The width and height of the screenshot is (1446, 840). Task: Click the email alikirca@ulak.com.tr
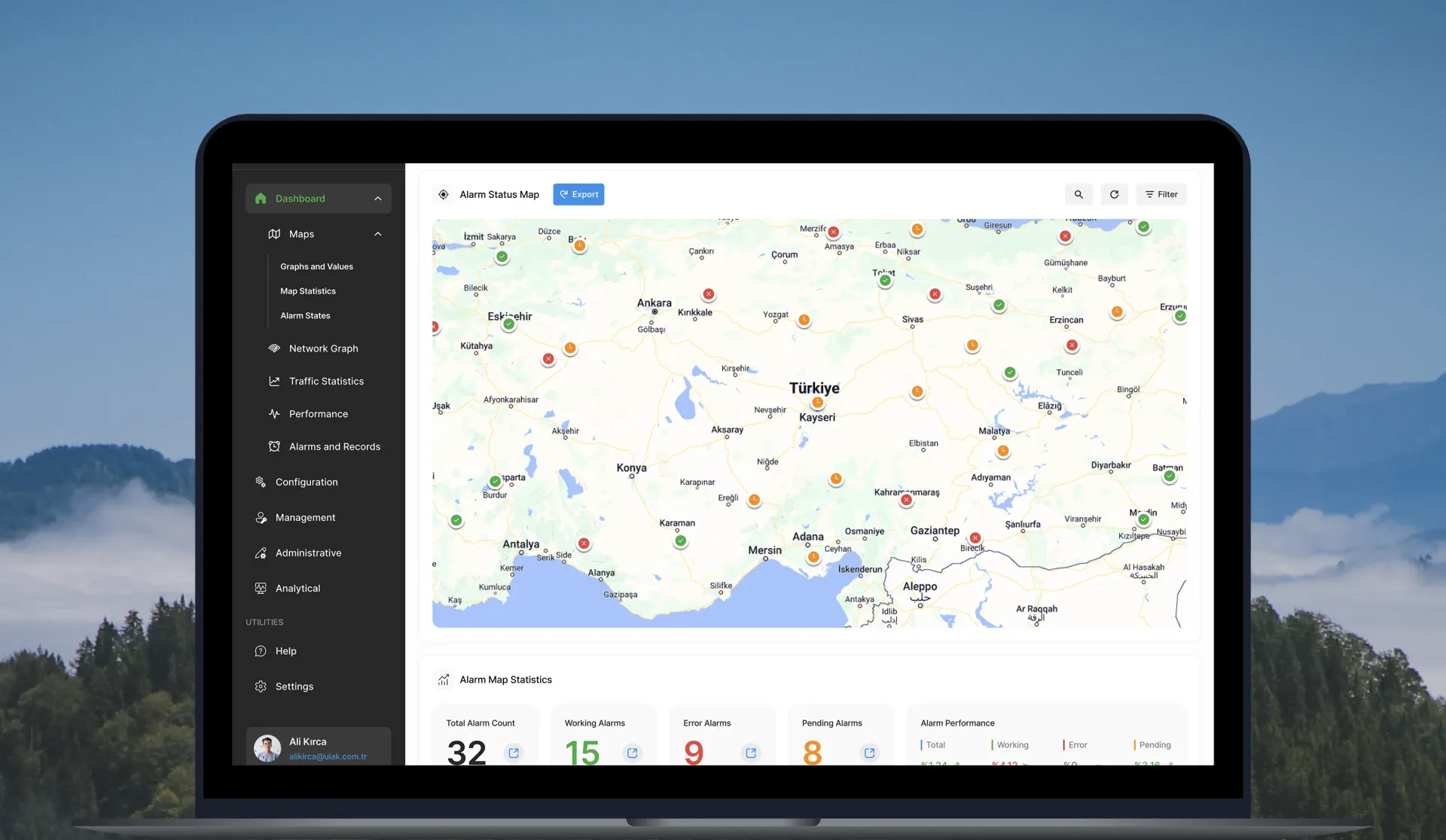tap(328, 756)
